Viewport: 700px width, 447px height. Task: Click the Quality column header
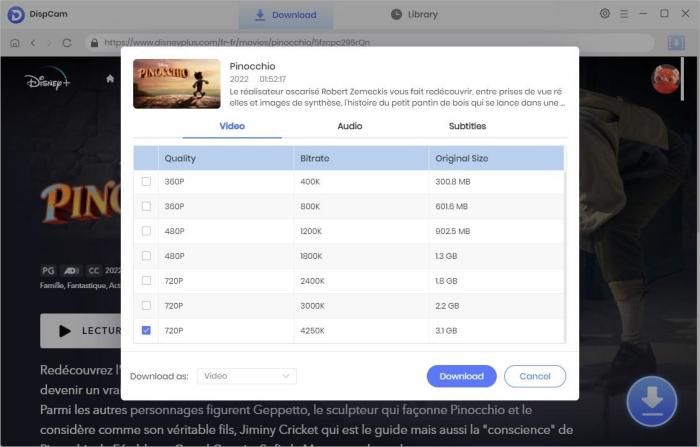coord(226,159)
